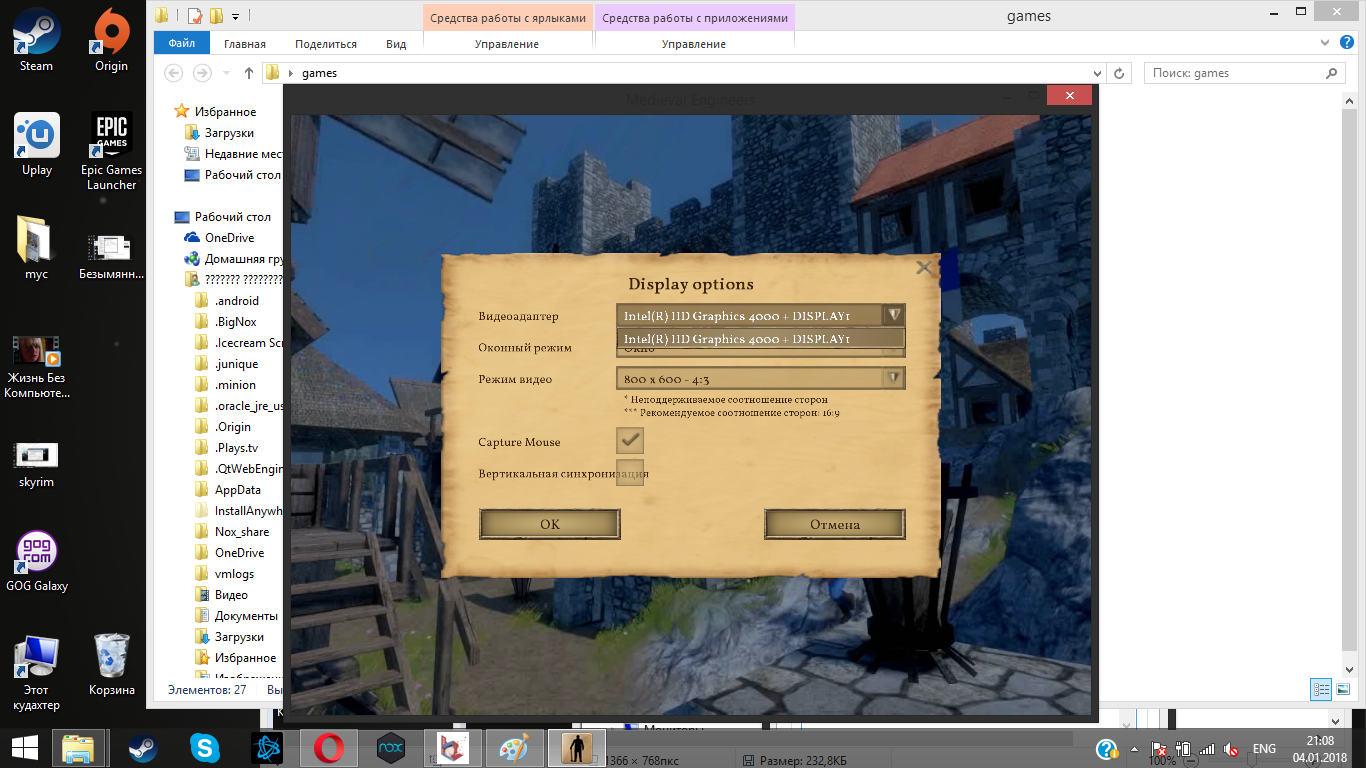The width and height of the screenshot is (1366, 768).
Task: Open File Explorer from the taskbar
Action: (x=79, y=748)
